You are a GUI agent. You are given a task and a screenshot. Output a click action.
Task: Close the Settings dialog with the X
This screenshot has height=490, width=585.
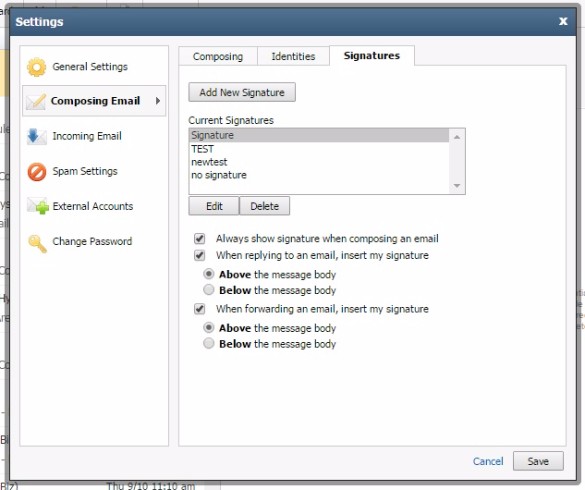point(563,21)
